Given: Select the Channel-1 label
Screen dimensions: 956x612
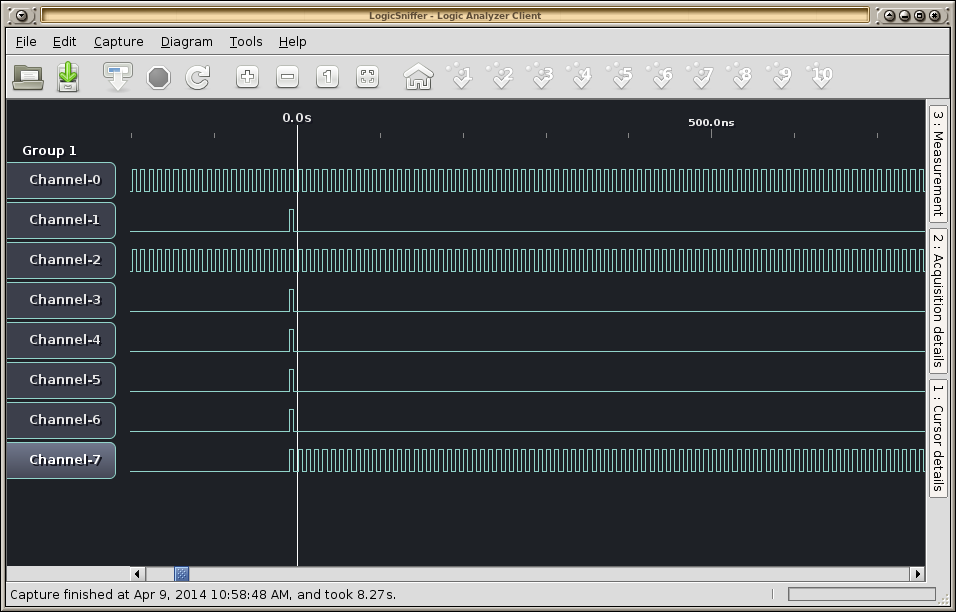Looking at the screenshot, I should 61,220.
